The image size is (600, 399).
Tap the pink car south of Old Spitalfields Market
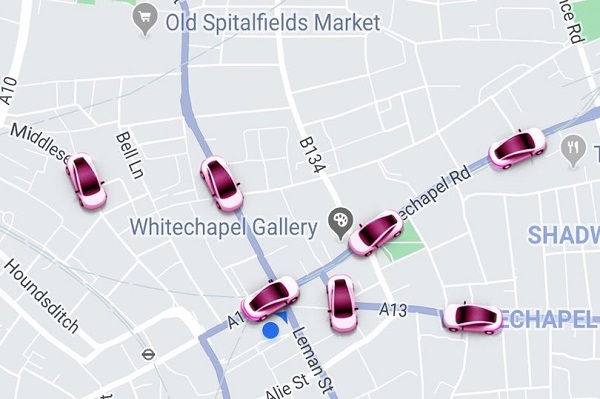(222, 184)
